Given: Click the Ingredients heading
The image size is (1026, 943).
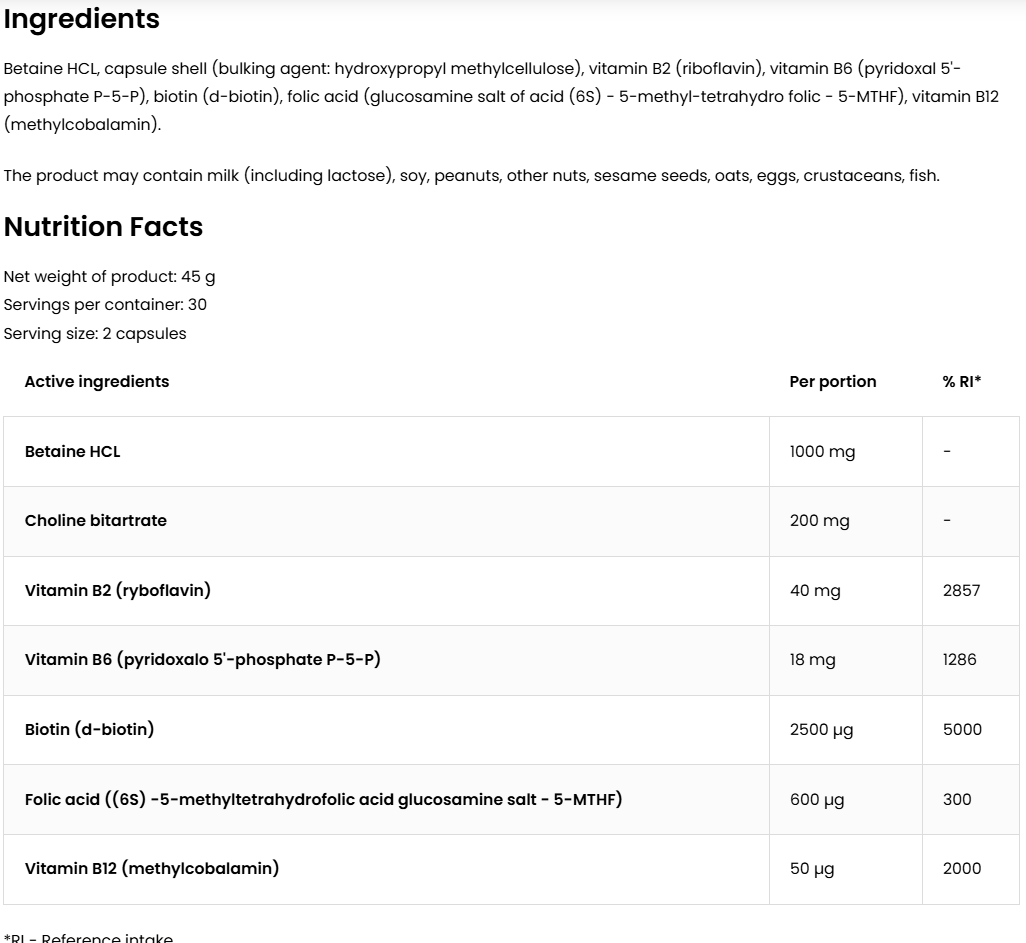Looking at the screenshot, I should (82, 19).
